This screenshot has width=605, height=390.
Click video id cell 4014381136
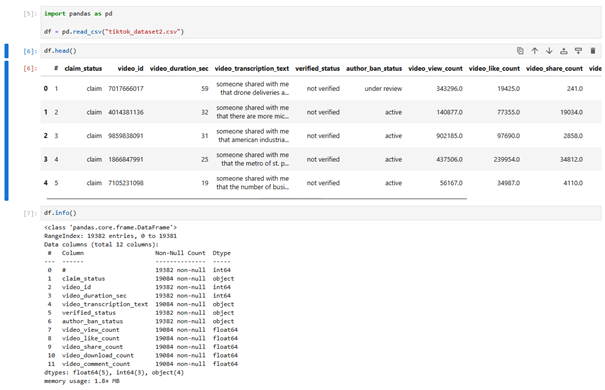tap(126, 112)
